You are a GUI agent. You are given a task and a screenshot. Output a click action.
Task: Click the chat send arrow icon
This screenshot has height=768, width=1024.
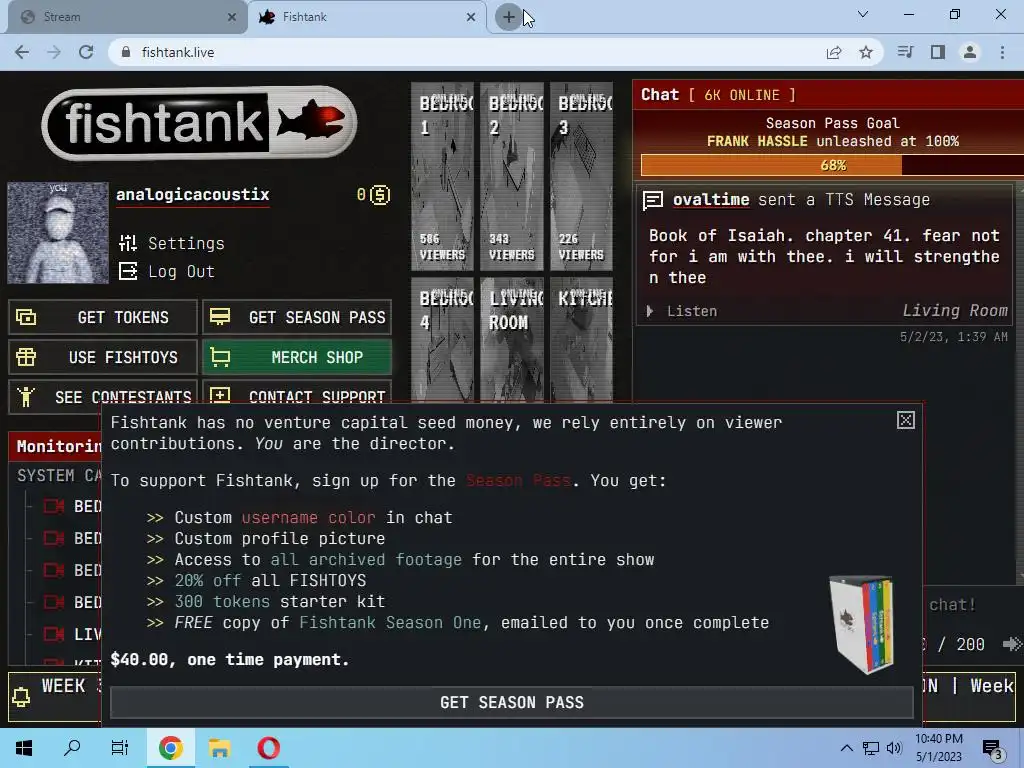point(1012,645)
